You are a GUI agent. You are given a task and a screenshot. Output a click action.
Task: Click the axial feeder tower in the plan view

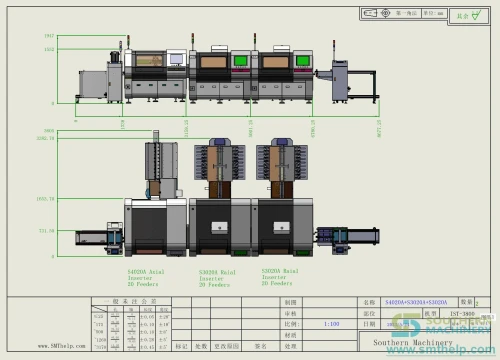point(161,165)
